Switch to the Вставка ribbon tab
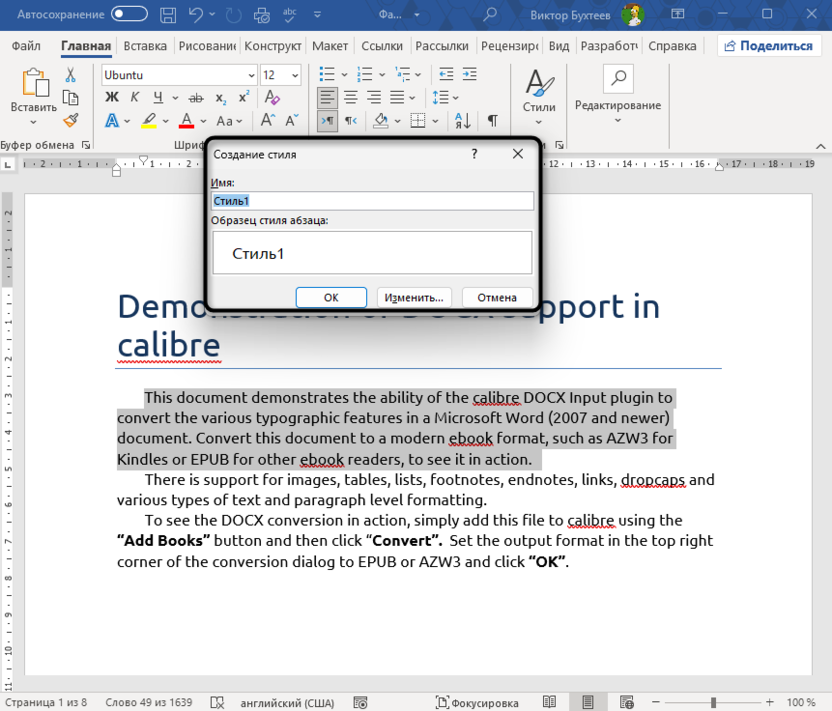This screenshot has height=711, width=832. 146,45
